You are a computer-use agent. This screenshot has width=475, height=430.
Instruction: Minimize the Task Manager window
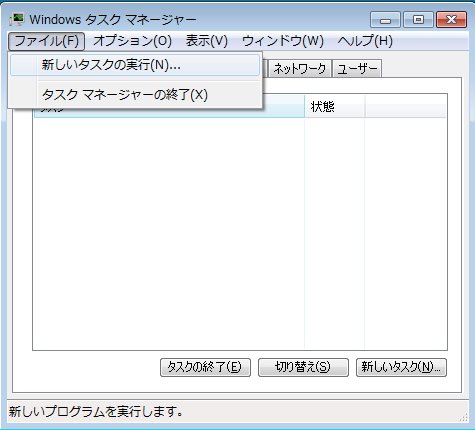coord(385,20)
